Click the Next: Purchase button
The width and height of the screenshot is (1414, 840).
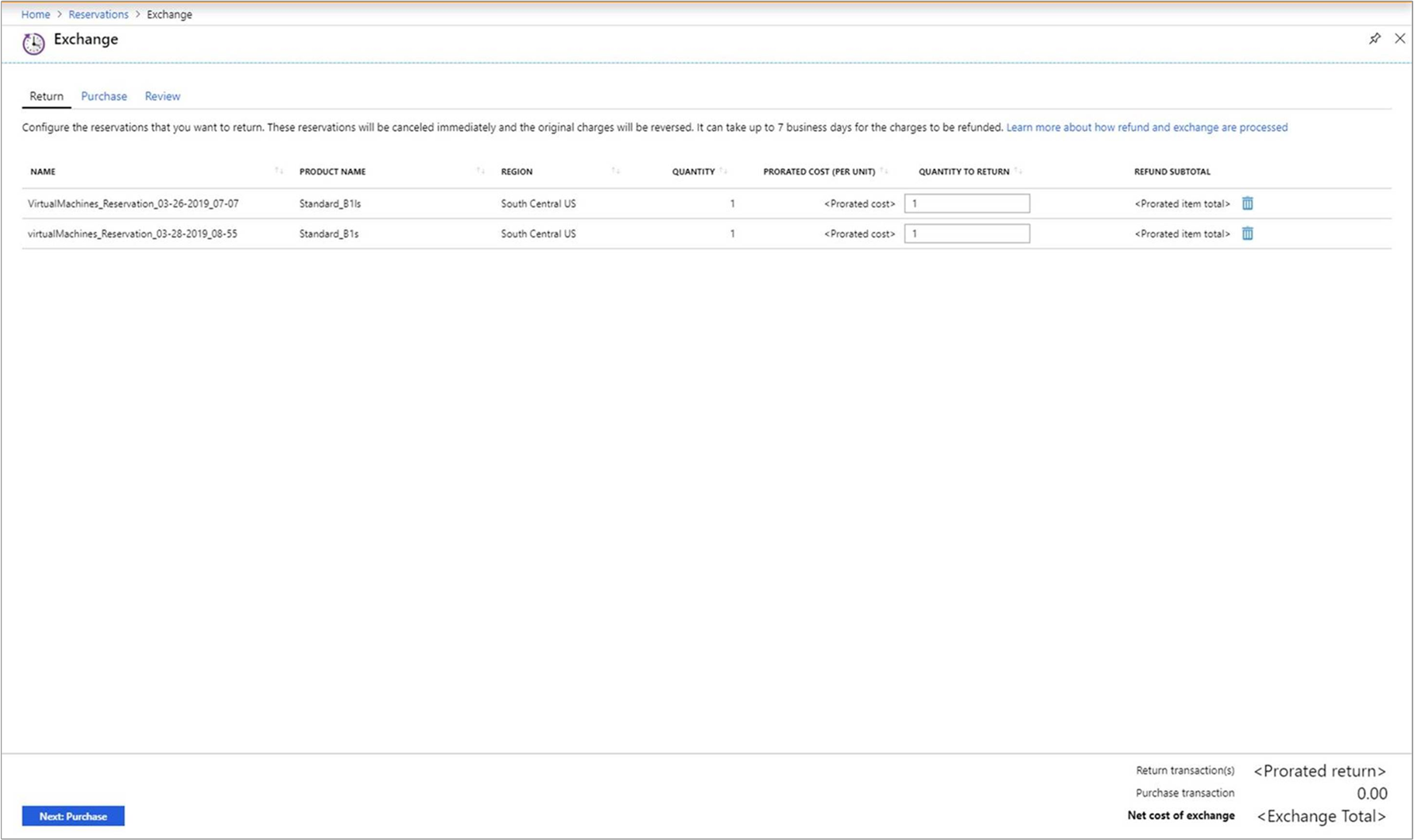click(x=73, y=816)
